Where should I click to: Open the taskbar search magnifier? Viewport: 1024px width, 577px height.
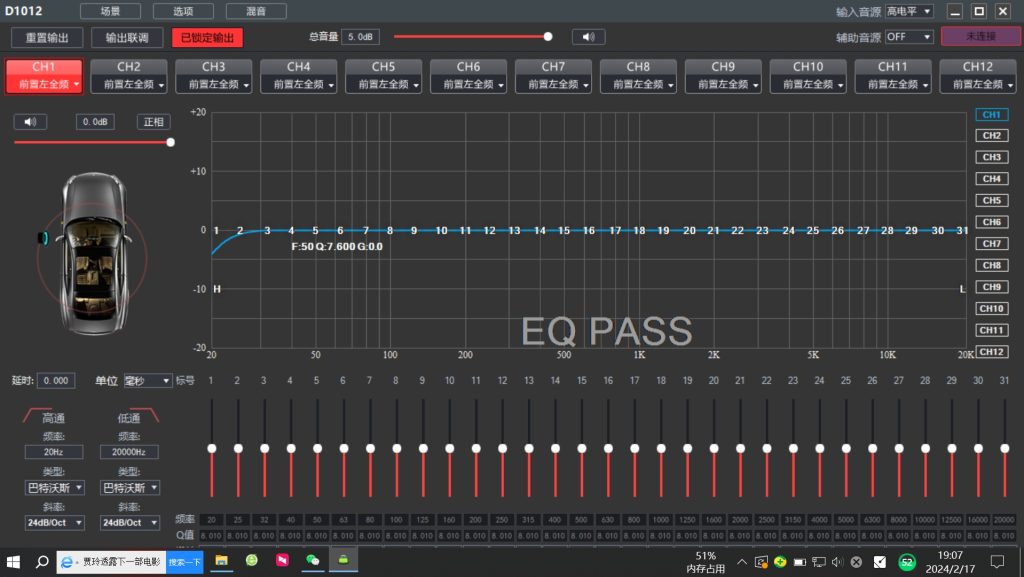[42, 561]
